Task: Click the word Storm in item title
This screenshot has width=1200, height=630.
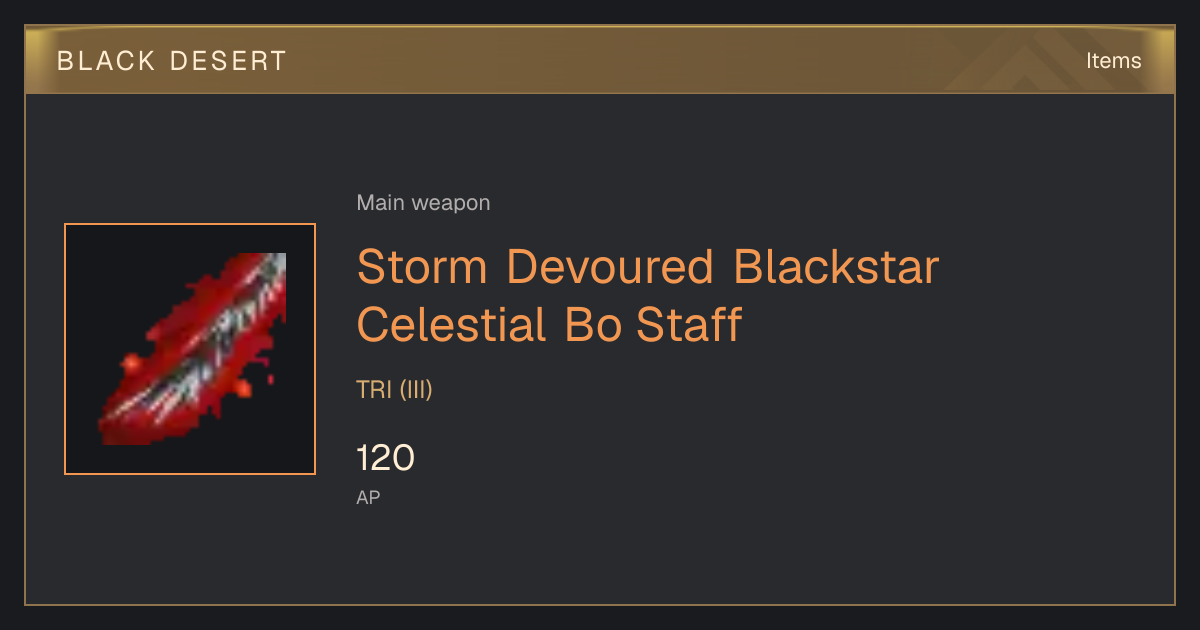Action: pyautogui.click(x=422, y=267)
